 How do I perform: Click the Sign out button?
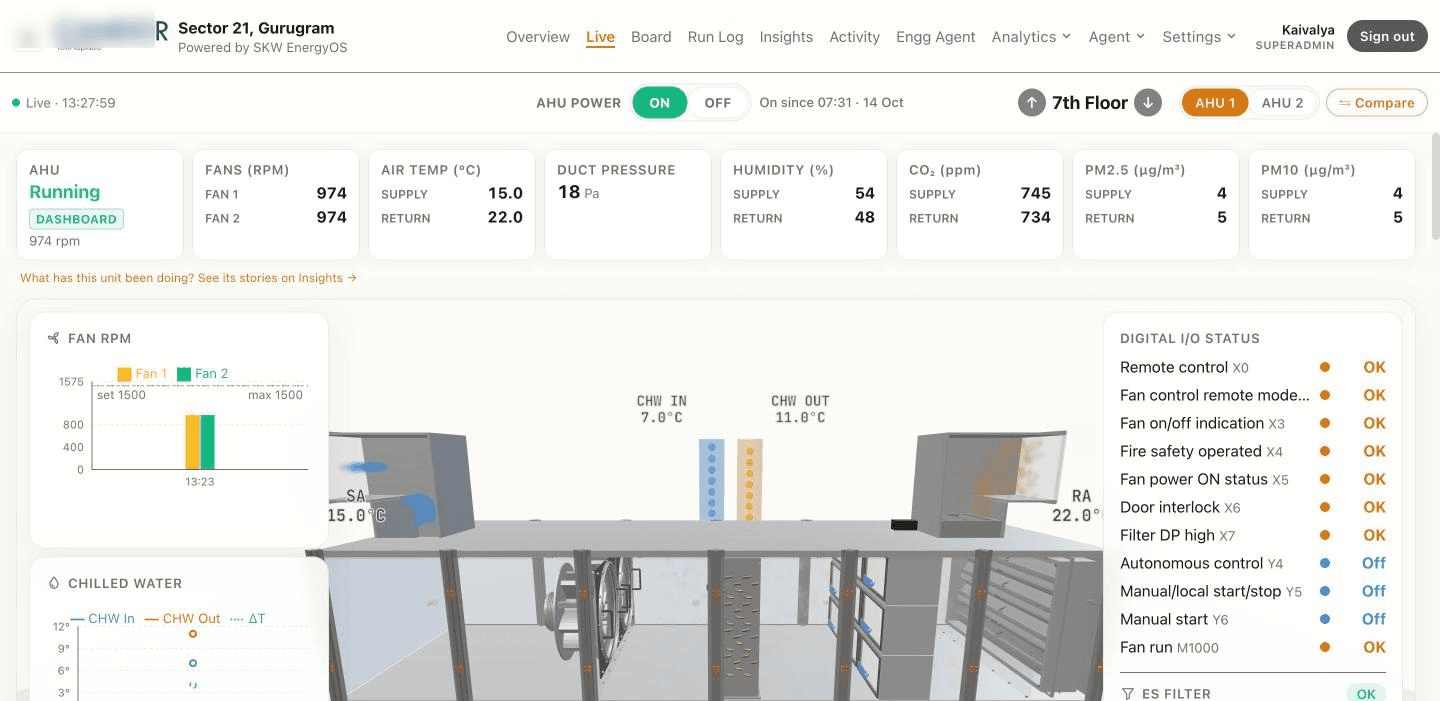click(1387, 36)
